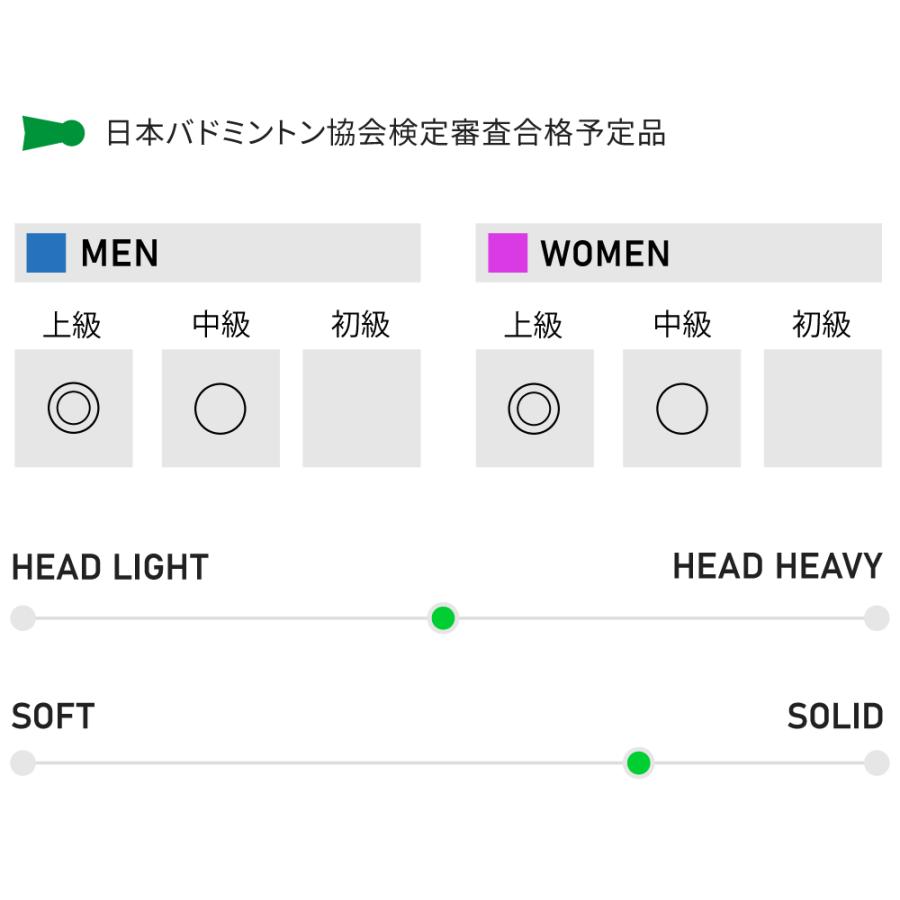The width and height of the screenshot is (900, 900).
Task: Click the 日本バドミントン協会検定審査合格予定品 text
Action: (x=386, y=133)
